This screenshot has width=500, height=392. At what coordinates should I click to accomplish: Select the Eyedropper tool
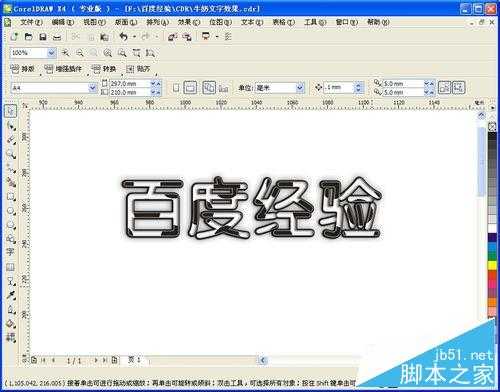point(11,295)
